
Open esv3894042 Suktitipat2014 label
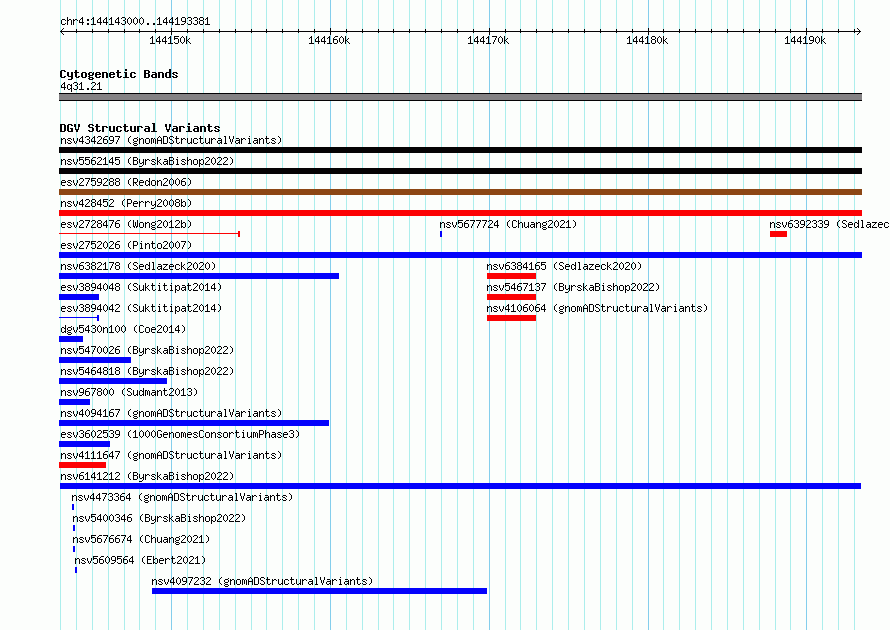tap(141, 308)
